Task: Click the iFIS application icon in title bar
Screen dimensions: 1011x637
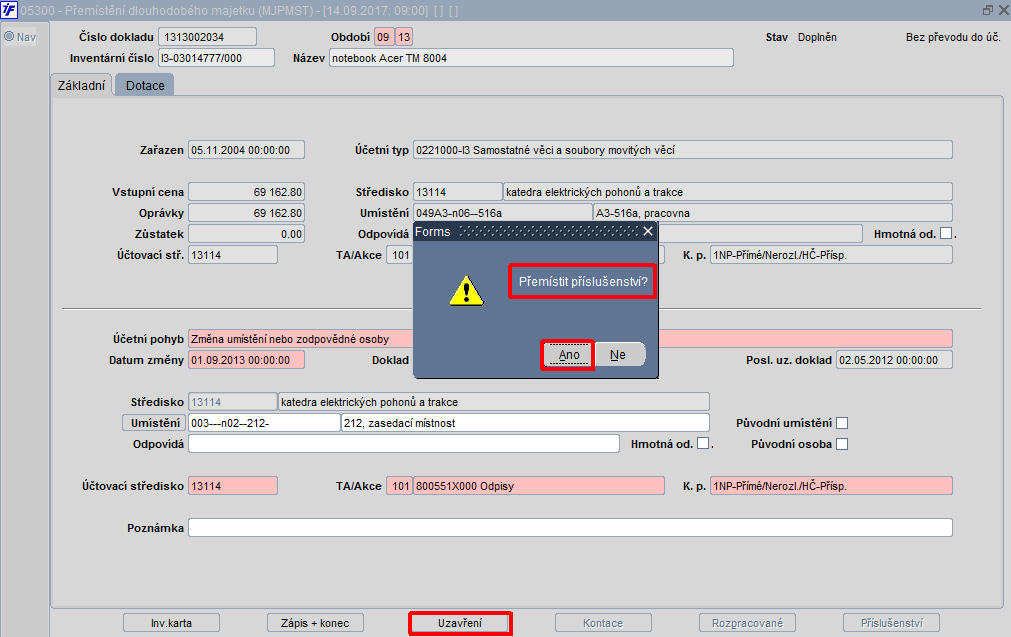Action: [x=9, y=10]
